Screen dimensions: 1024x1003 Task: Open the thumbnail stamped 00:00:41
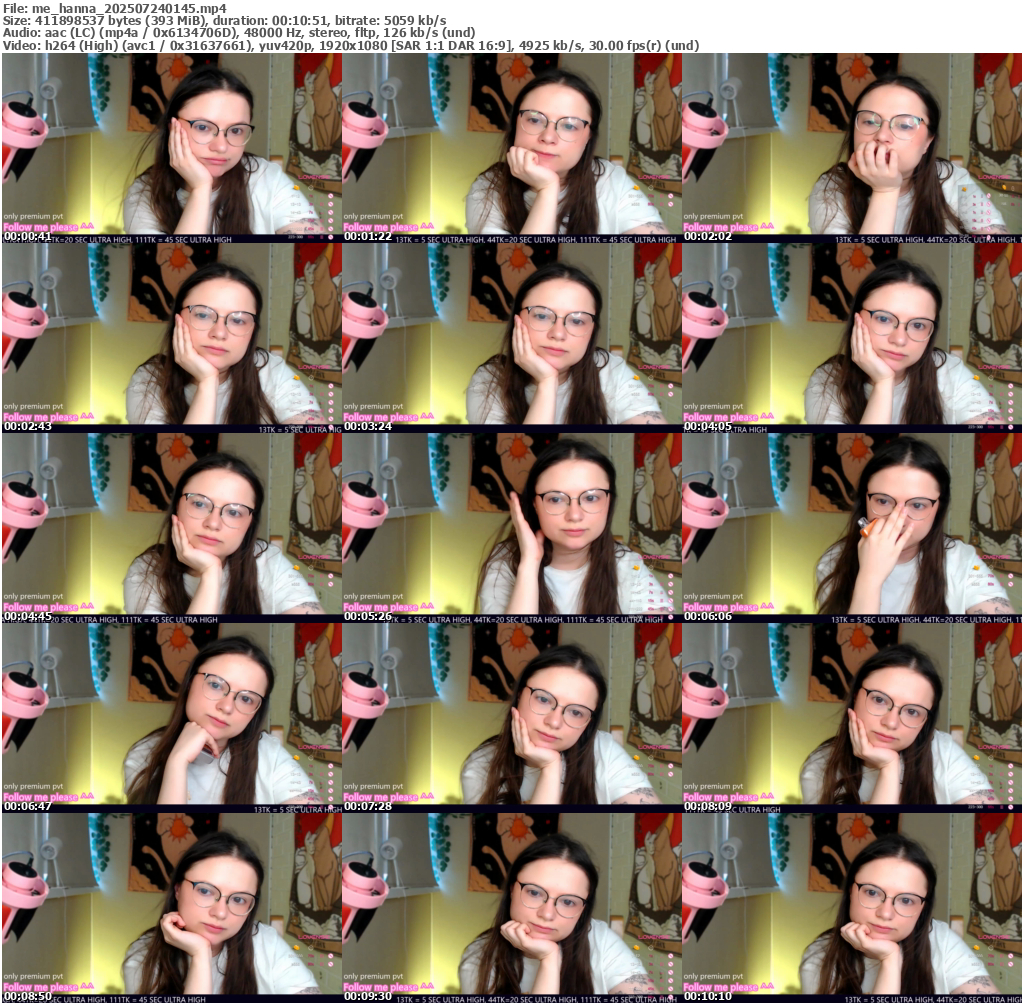[172, 148]
